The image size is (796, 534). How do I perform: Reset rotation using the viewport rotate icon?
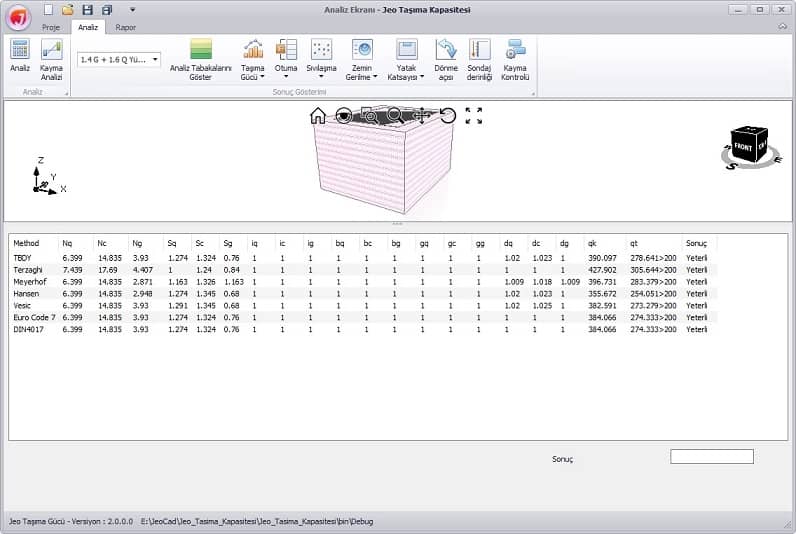pos(447,116)
